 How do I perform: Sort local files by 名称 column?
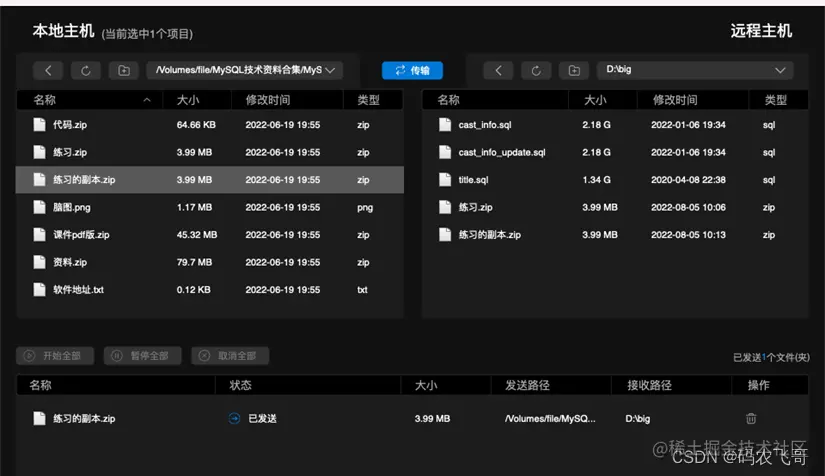[89, 100]
